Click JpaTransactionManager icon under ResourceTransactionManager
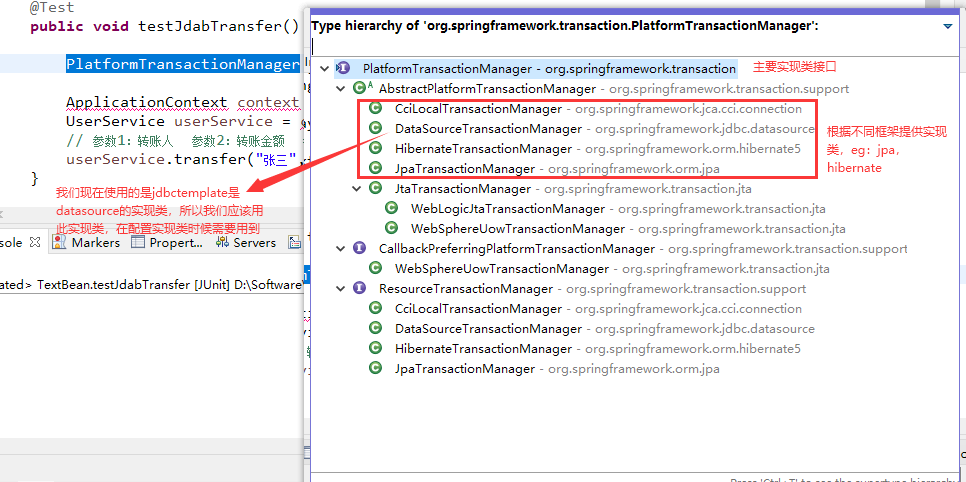 coord(375,369)
